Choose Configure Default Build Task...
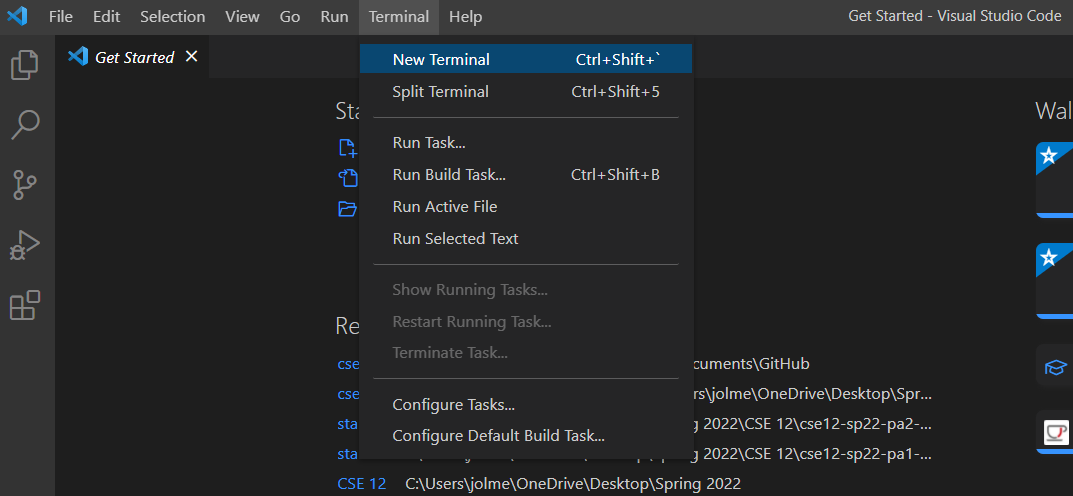The height and width of the screenshot is (496, 1073). click(x=498, y=436)
